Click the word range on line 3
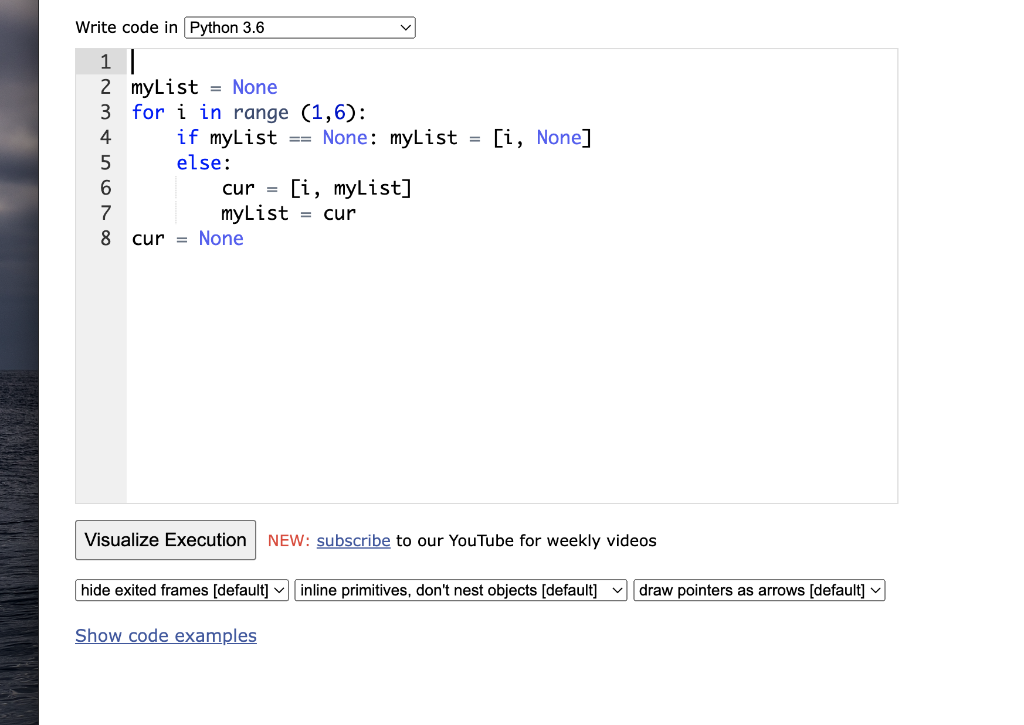This screenshot has width=1024, height=725. pos(259,112)
